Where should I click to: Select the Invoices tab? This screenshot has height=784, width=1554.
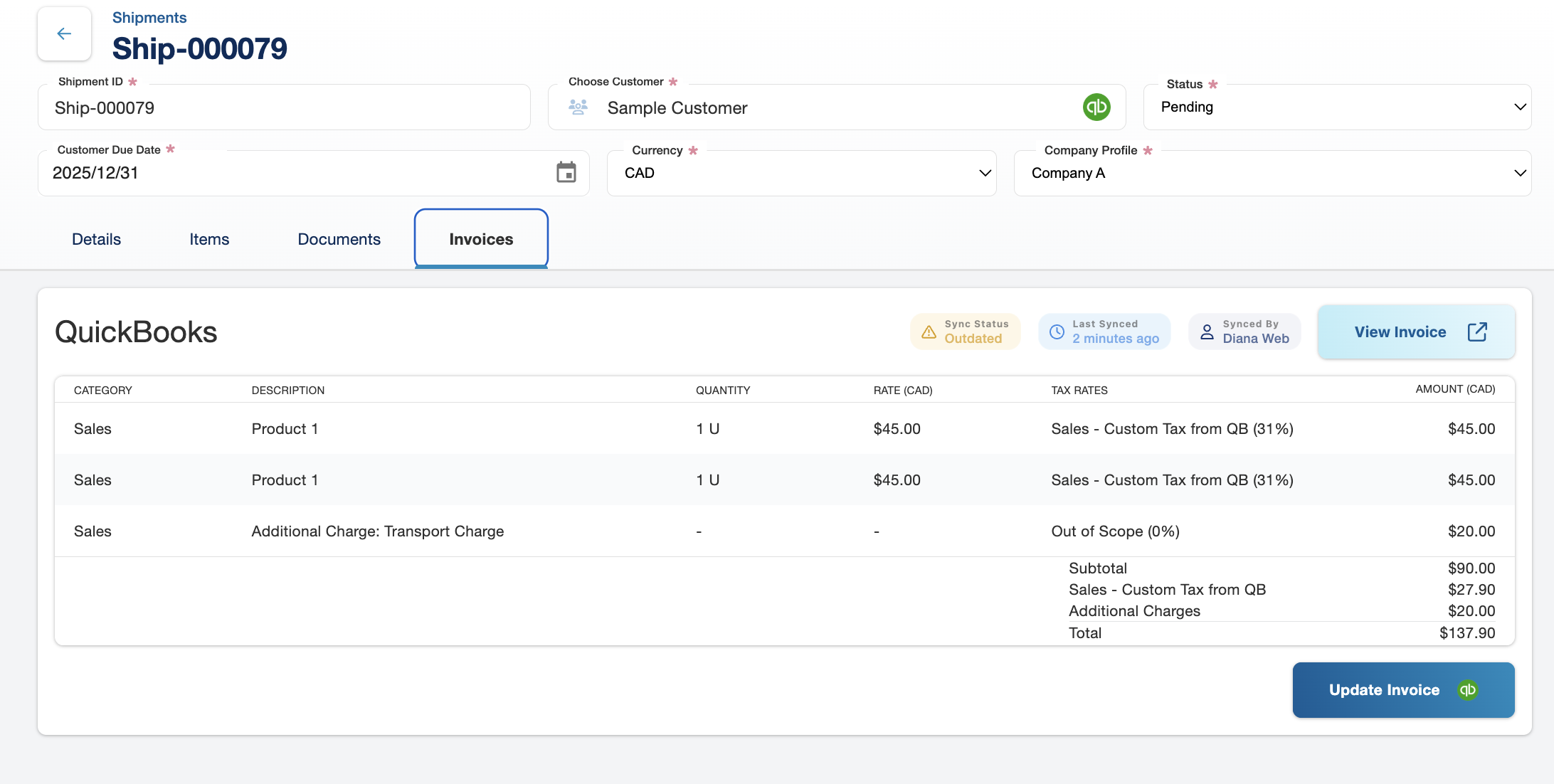[x=481, y=240]
